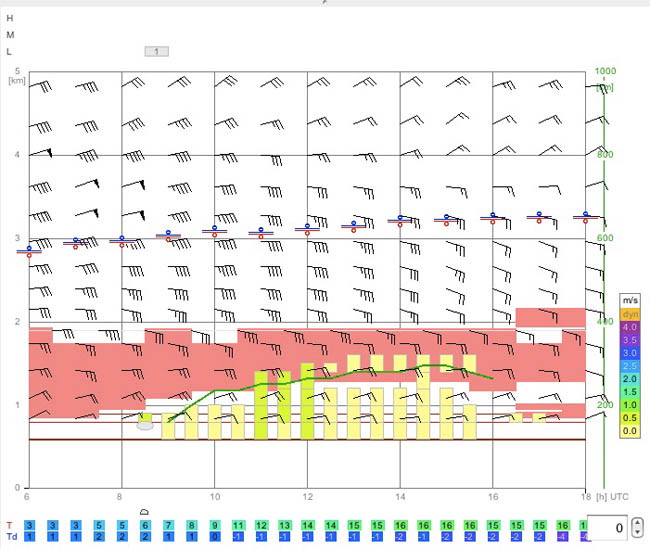This screenshot has width=650, height=549.
Task: Click the 12 hour label on time axis
Action: (307, 497)
